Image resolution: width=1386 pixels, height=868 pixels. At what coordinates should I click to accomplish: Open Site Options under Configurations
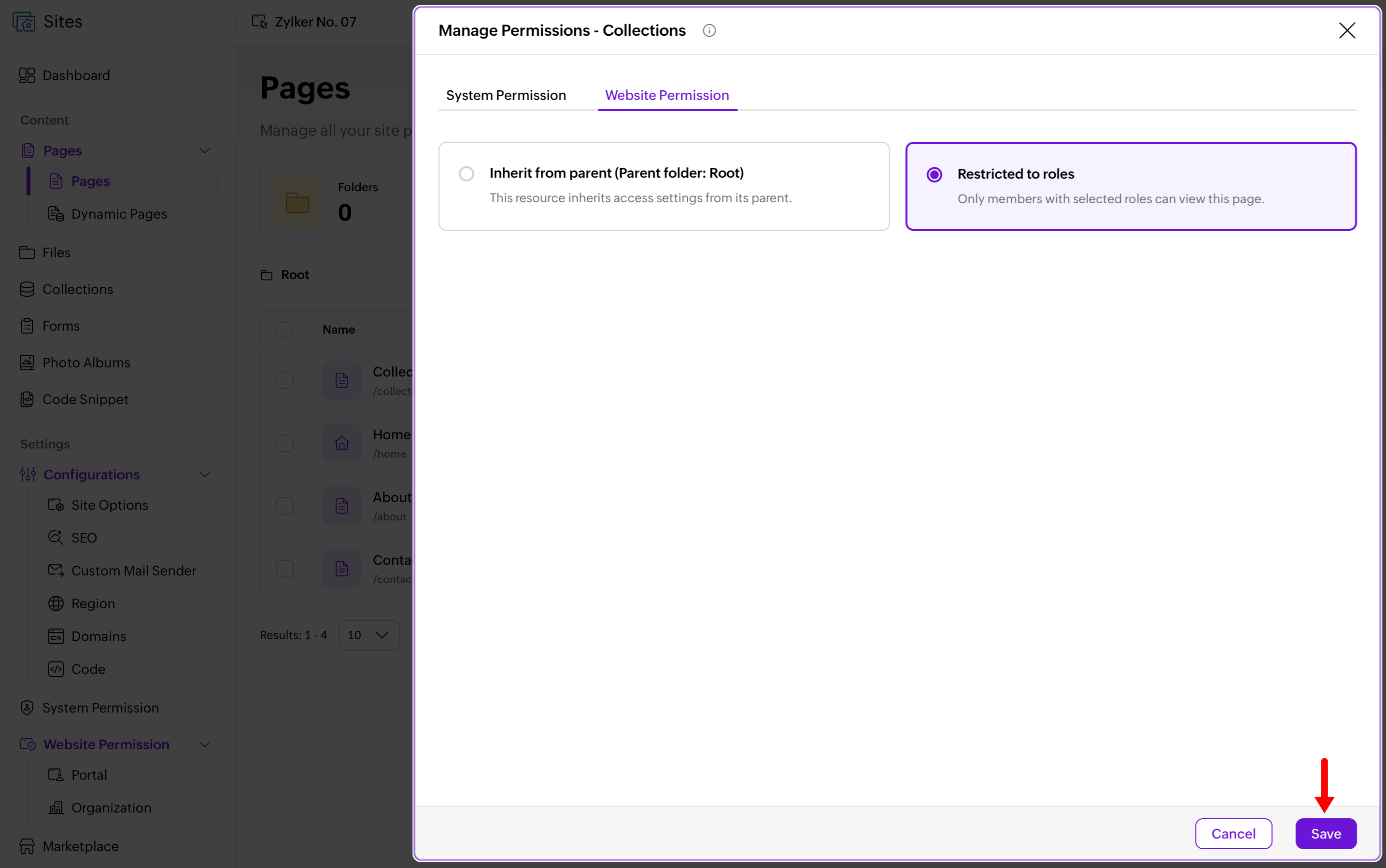(110, 504)
